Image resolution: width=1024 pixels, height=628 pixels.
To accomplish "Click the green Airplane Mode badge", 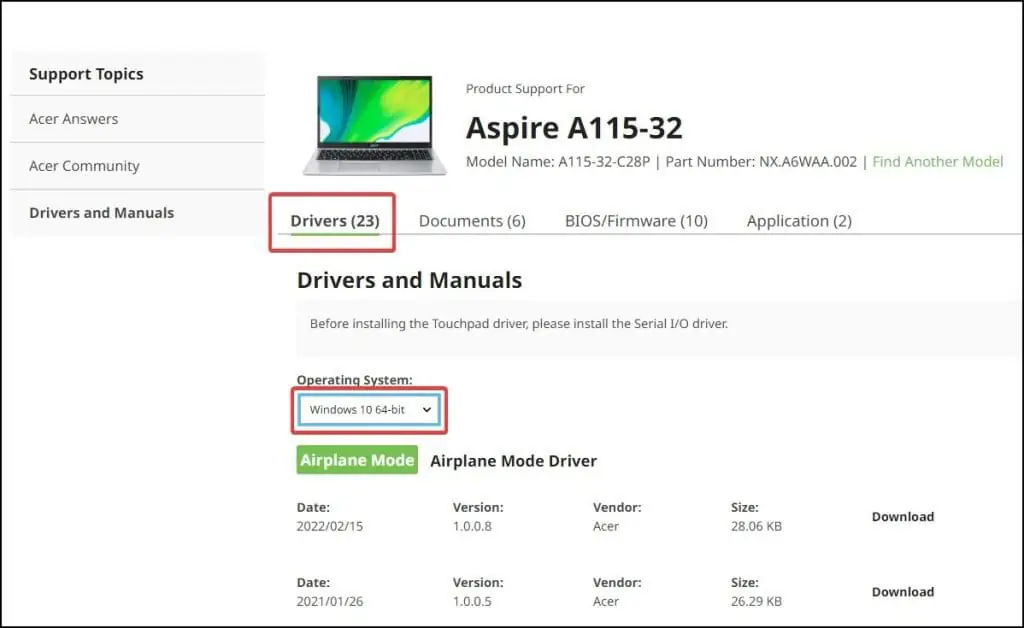I will [x=356, y=460].
